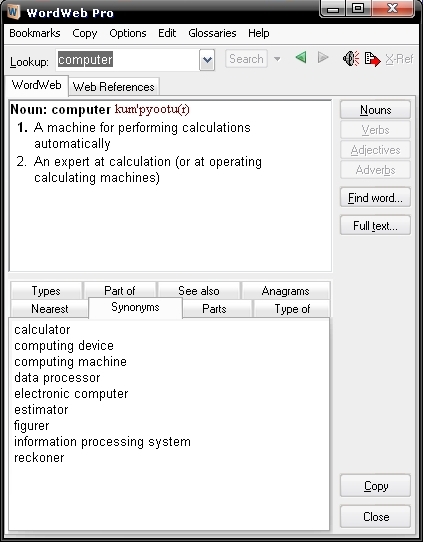Viewport: 423px width, 542px height.
Task: Select the Anagrams tab
Action: 285,291
